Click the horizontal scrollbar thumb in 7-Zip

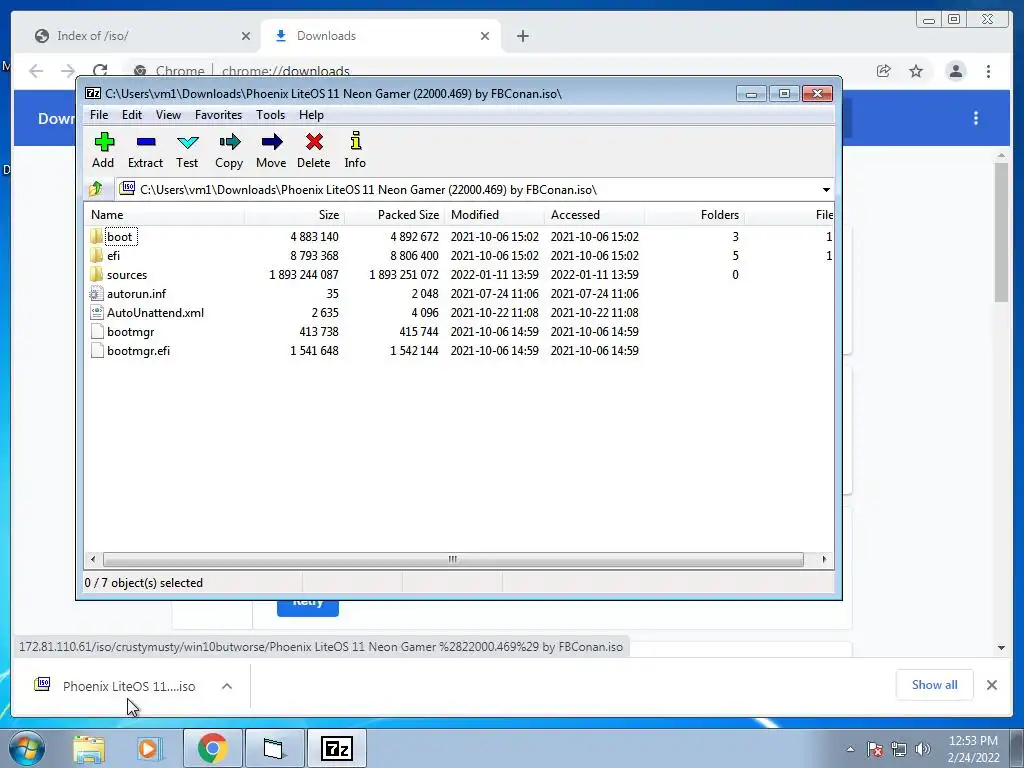[453, 560]
